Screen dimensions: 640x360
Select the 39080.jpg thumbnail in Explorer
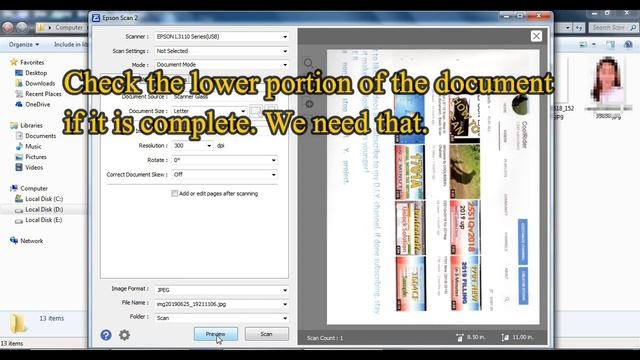608,88
